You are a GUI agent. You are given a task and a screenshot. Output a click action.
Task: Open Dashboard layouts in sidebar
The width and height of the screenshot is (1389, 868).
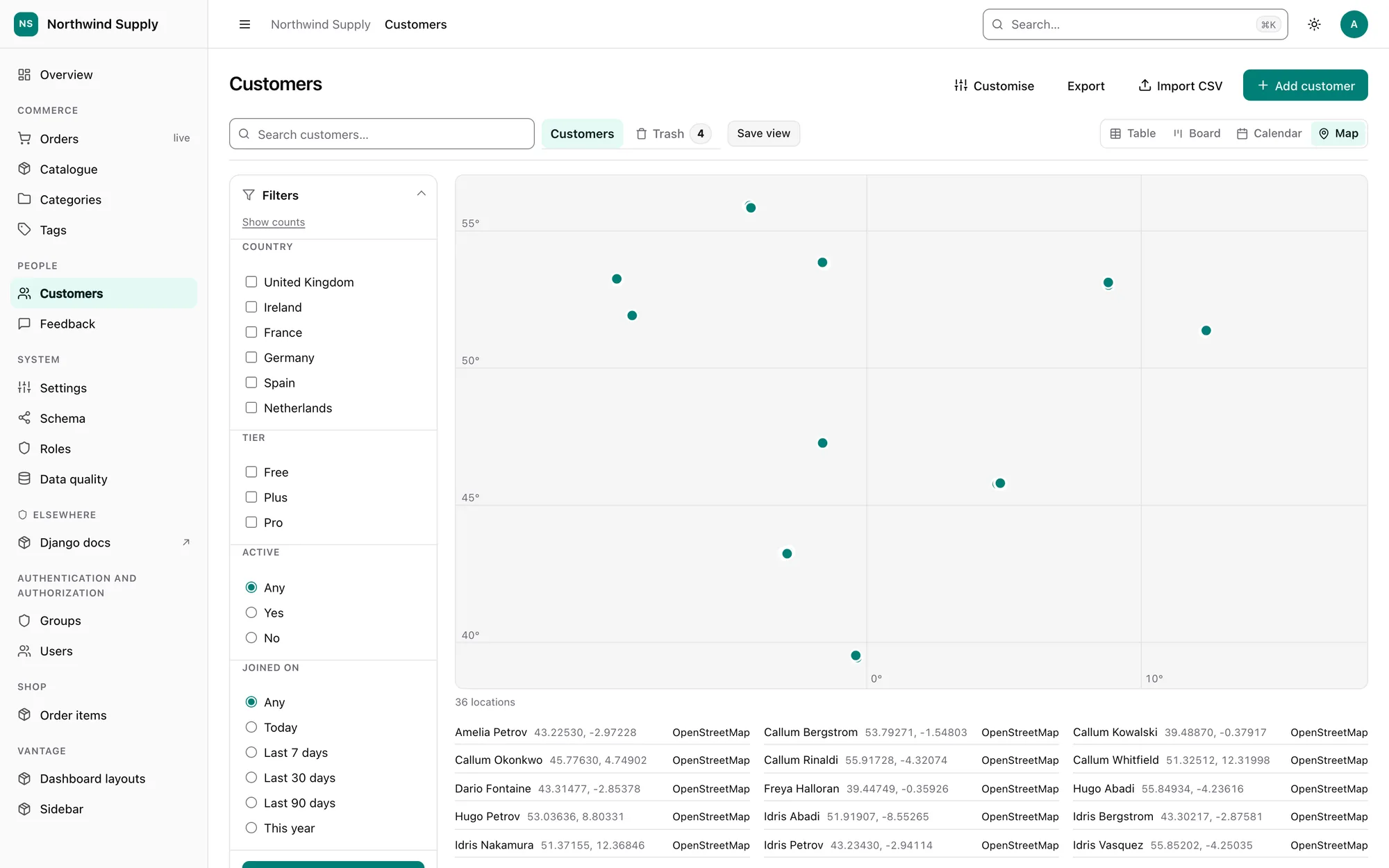[104, 778]
